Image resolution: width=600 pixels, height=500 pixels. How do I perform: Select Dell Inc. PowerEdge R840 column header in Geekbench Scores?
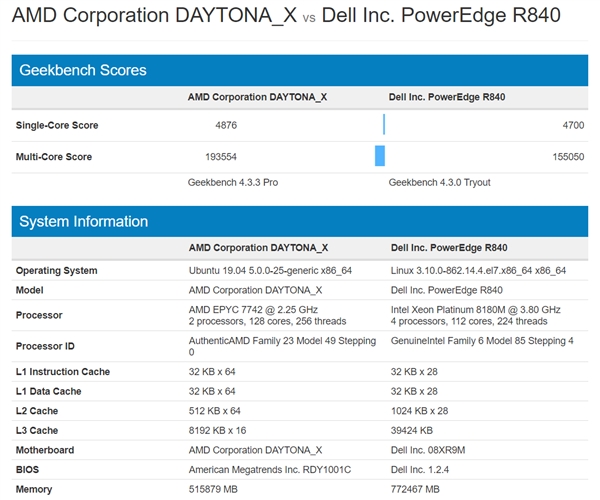point(447,97)
